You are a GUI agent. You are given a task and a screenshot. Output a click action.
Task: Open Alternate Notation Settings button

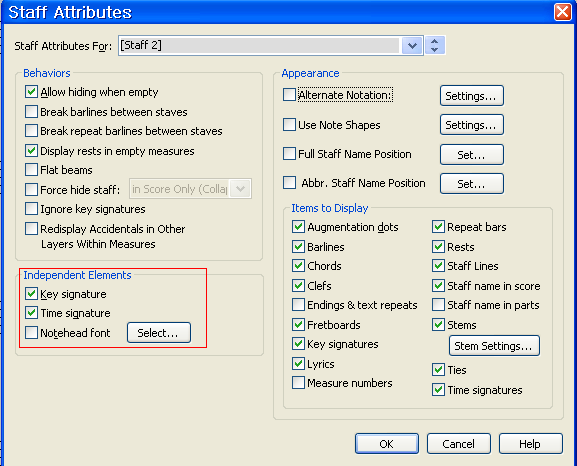[472, 96]
